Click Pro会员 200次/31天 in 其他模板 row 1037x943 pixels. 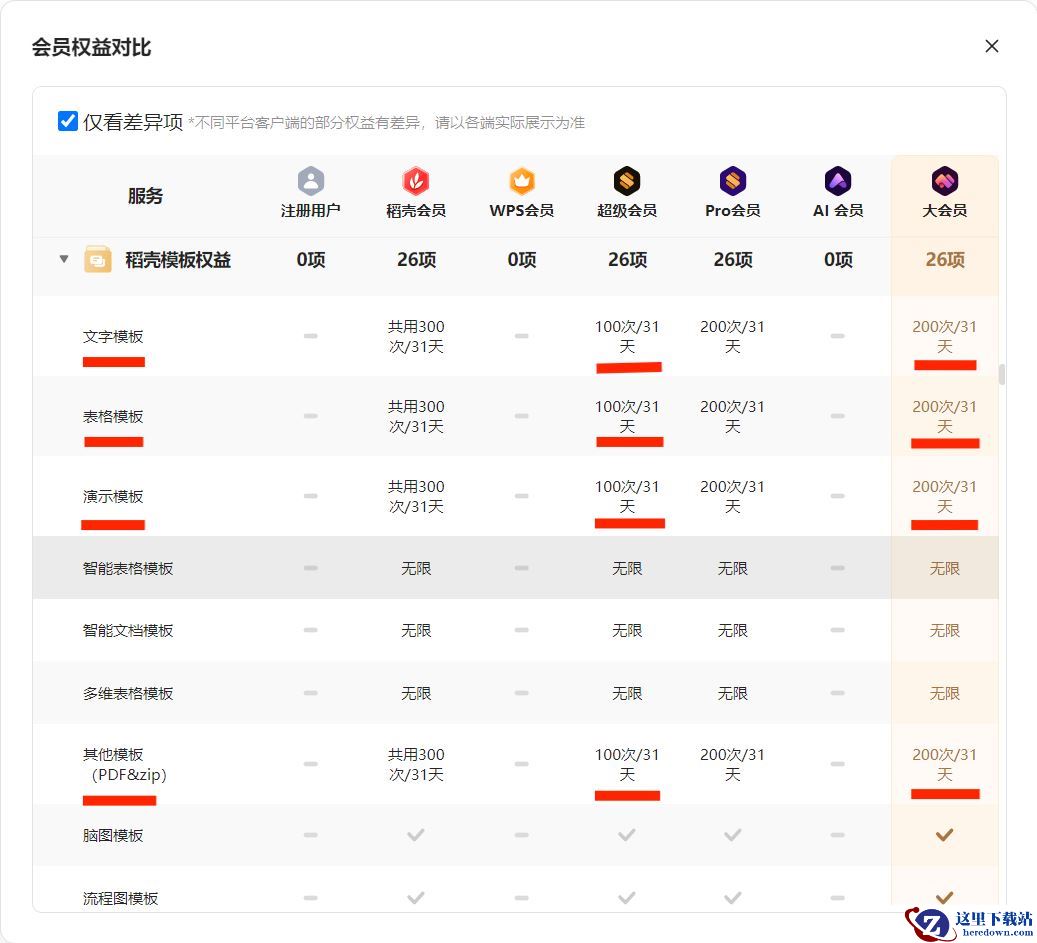(x=733, y=764)
